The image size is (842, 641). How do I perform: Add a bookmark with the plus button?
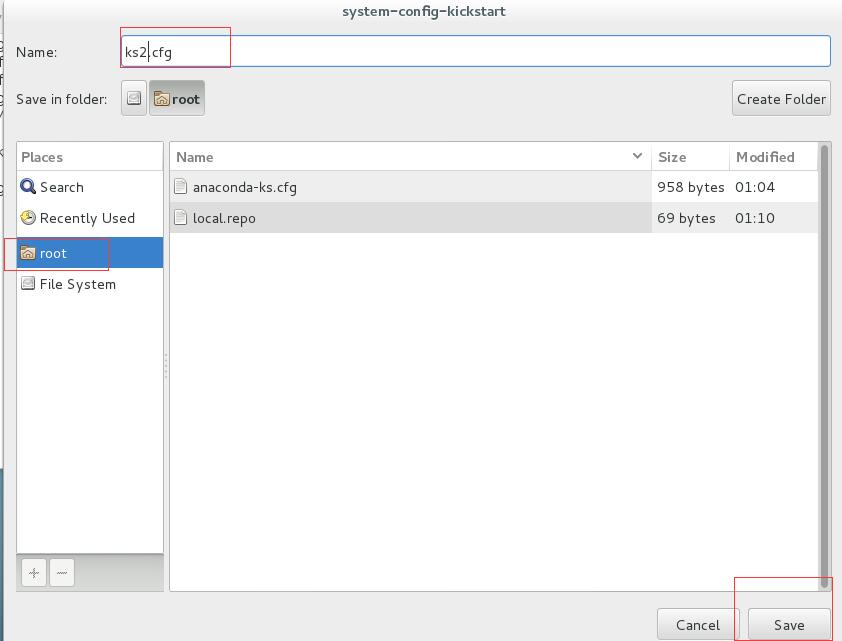point(34,573)
